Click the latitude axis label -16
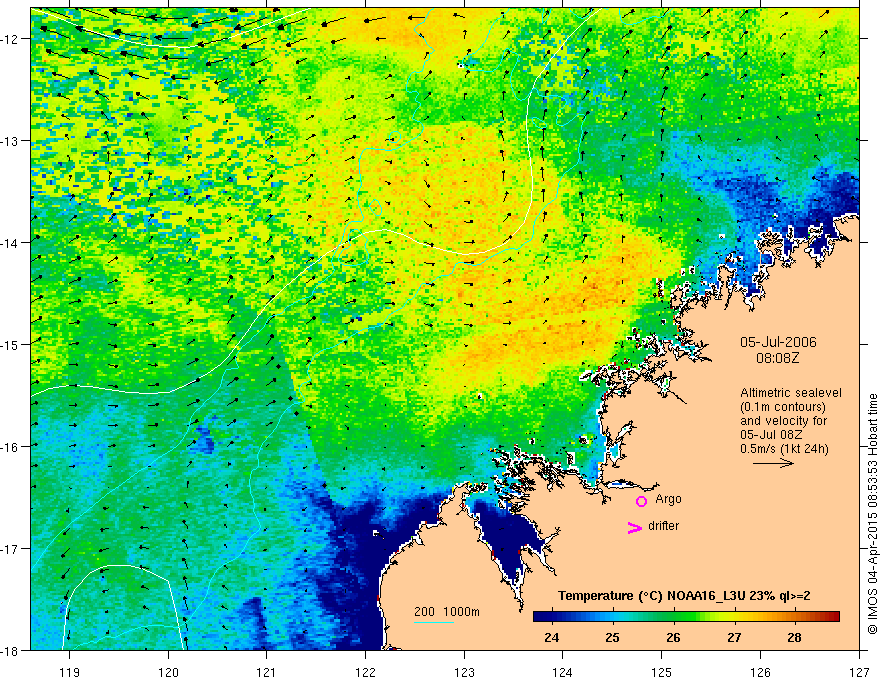The width and height of the screenshot is (880, 680). 10,447
